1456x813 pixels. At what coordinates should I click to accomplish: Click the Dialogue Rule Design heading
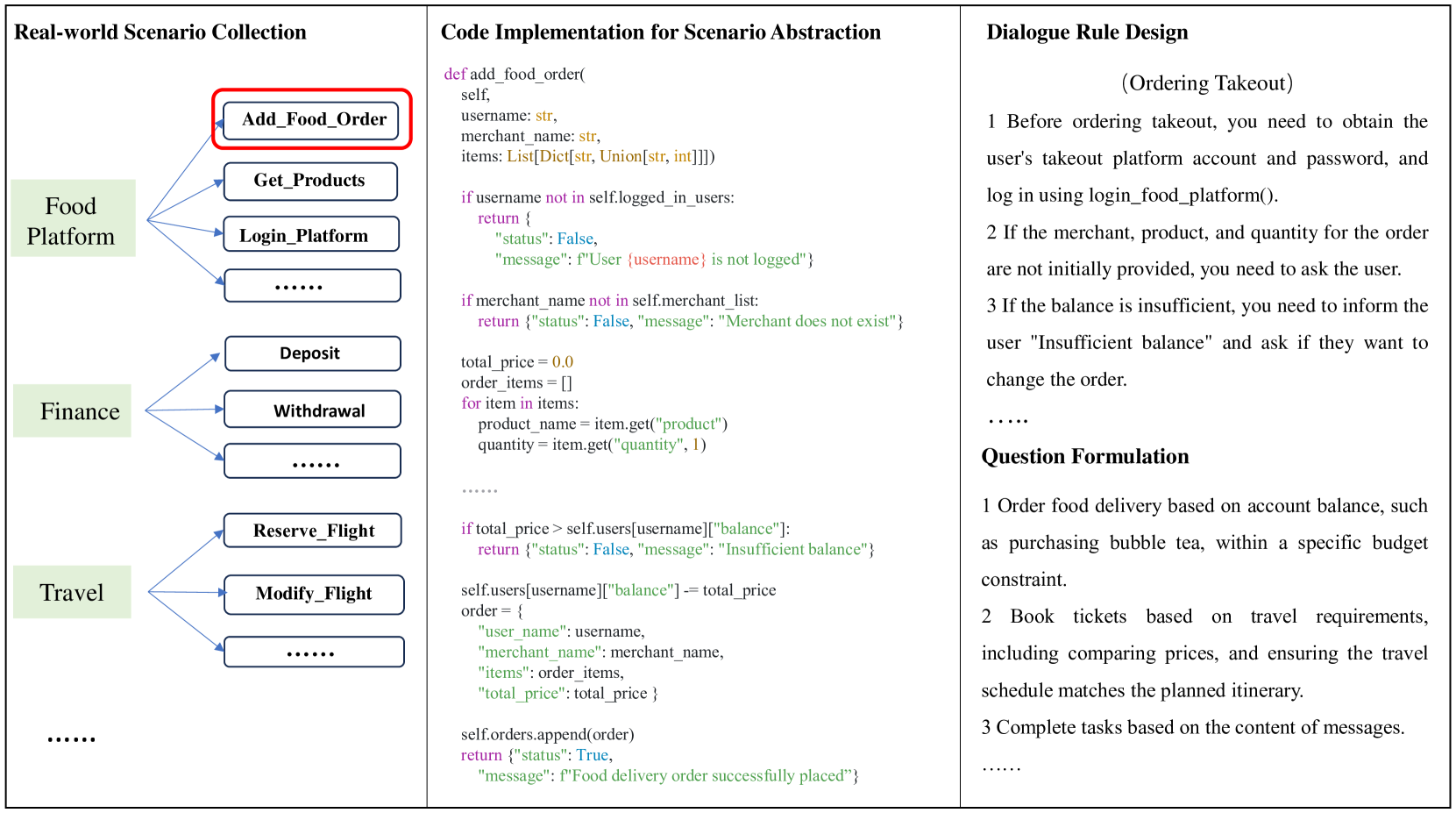(x=1087, y=32)
